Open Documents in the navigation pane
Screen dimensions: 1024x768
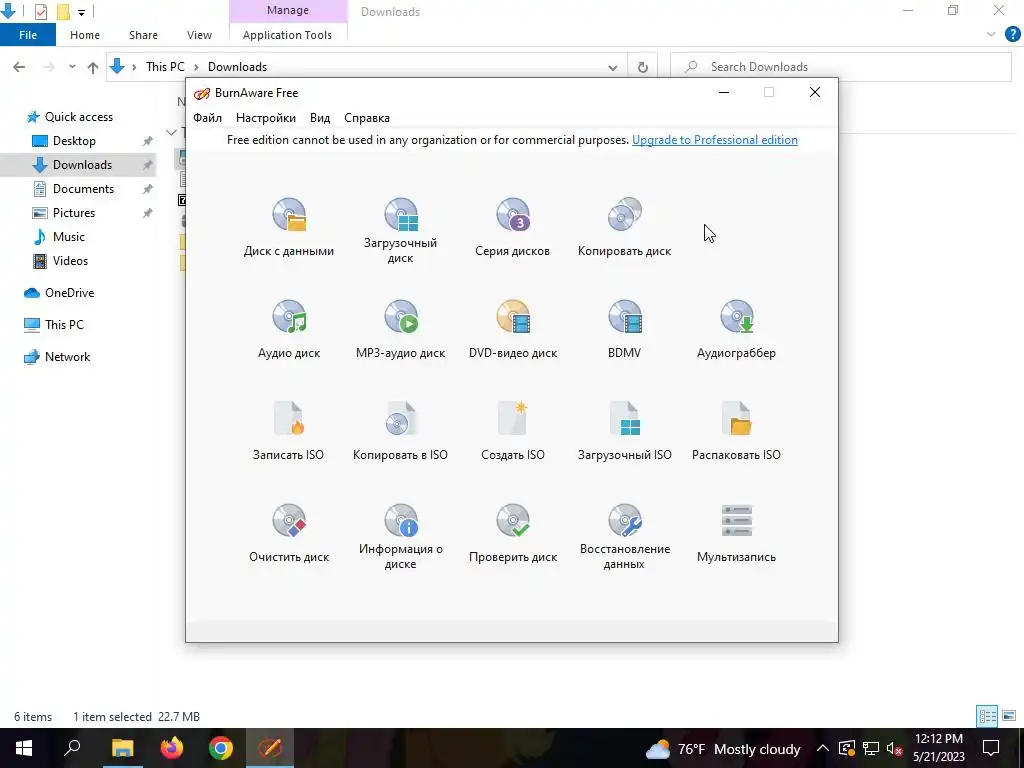83,189
